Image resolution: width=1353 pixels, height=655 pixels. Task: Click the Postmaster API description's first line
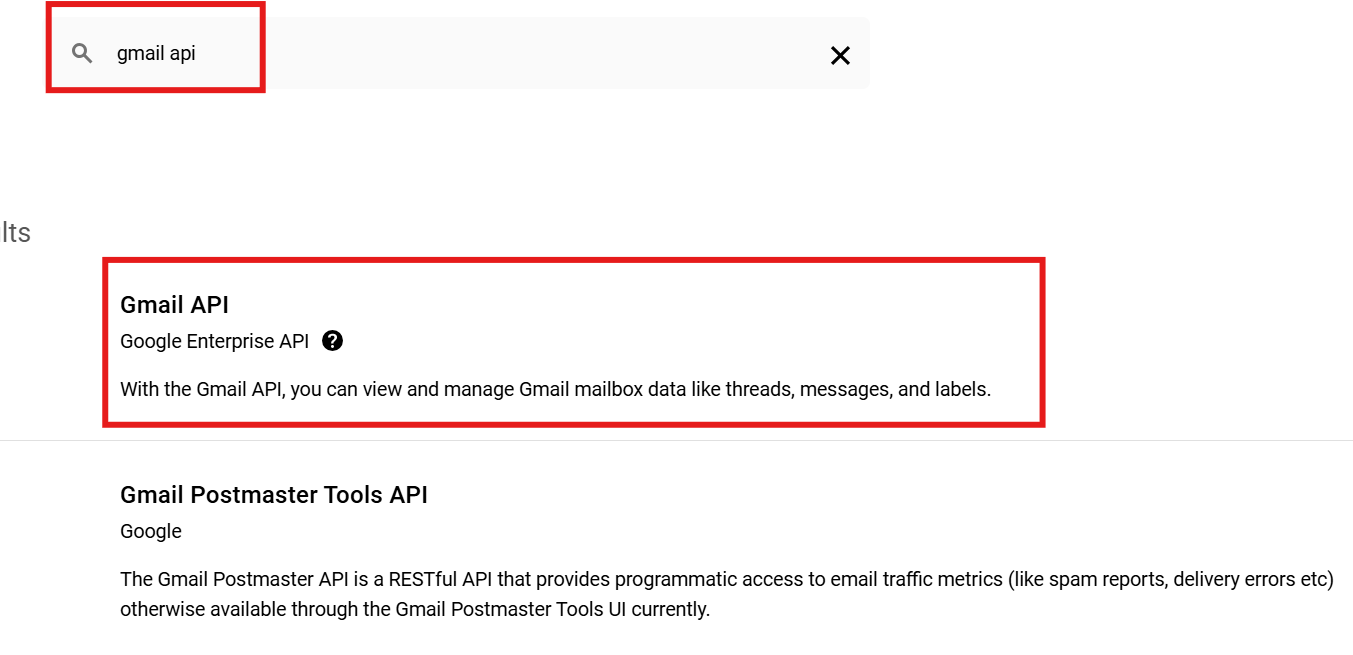(726, 579)
